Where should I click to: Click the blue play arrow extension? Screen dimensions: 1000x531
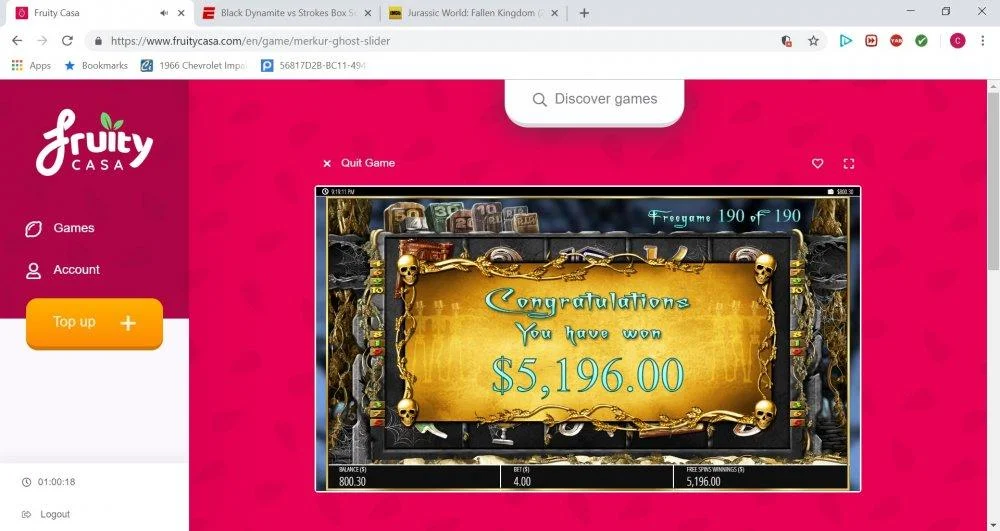(846, 41)
